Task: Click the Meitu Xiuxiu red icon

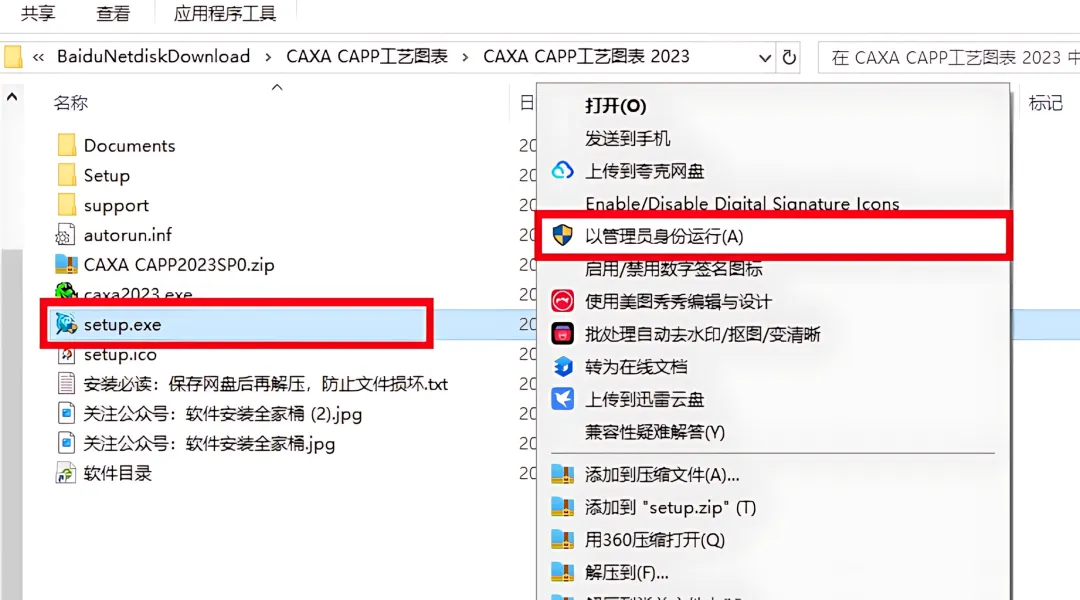Action: click(563, 301)
